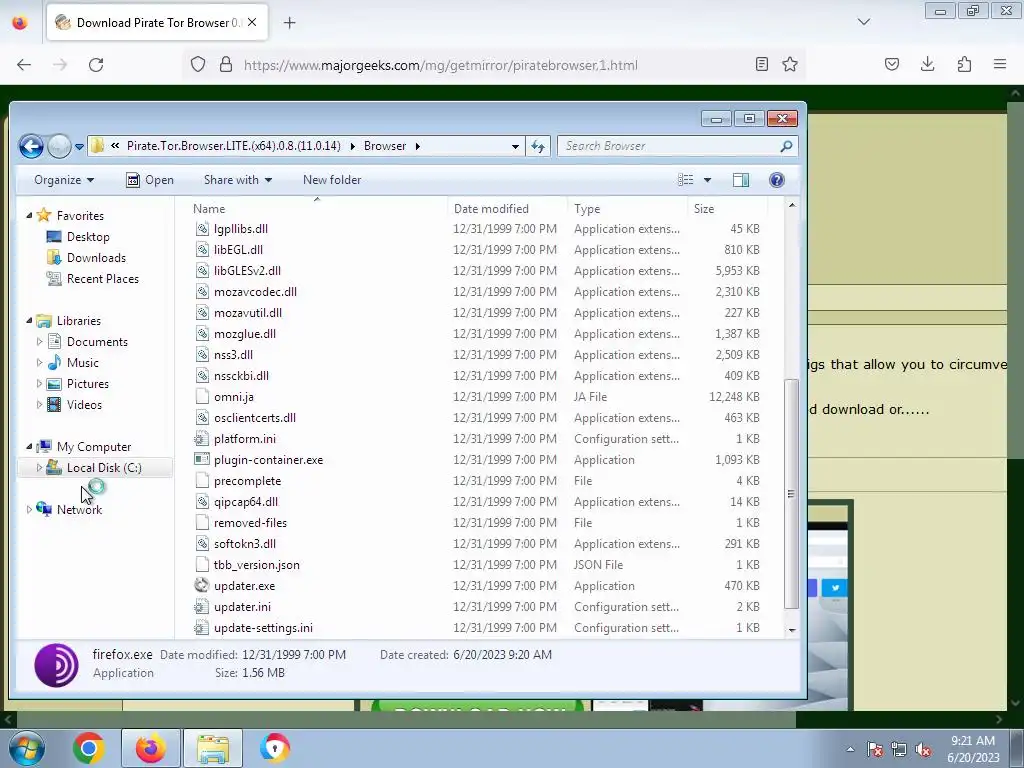Click Windows Start button

[25, 748]
